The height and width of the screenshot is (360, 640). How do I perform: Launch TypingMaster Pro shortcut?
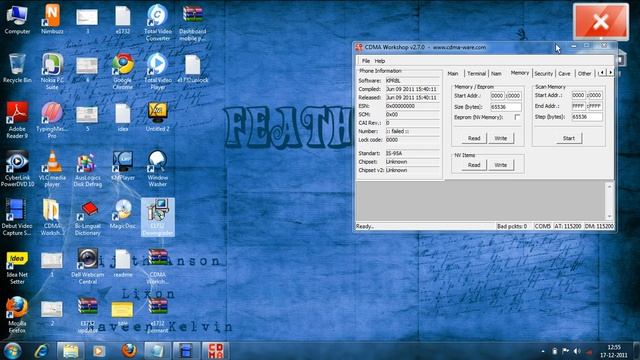pyautogui.click(x=52, y=120)
